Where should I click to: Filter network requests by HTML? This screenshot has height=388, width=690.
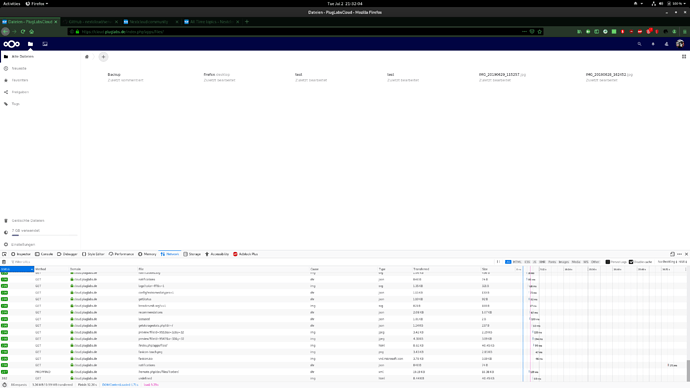[517, 262]
